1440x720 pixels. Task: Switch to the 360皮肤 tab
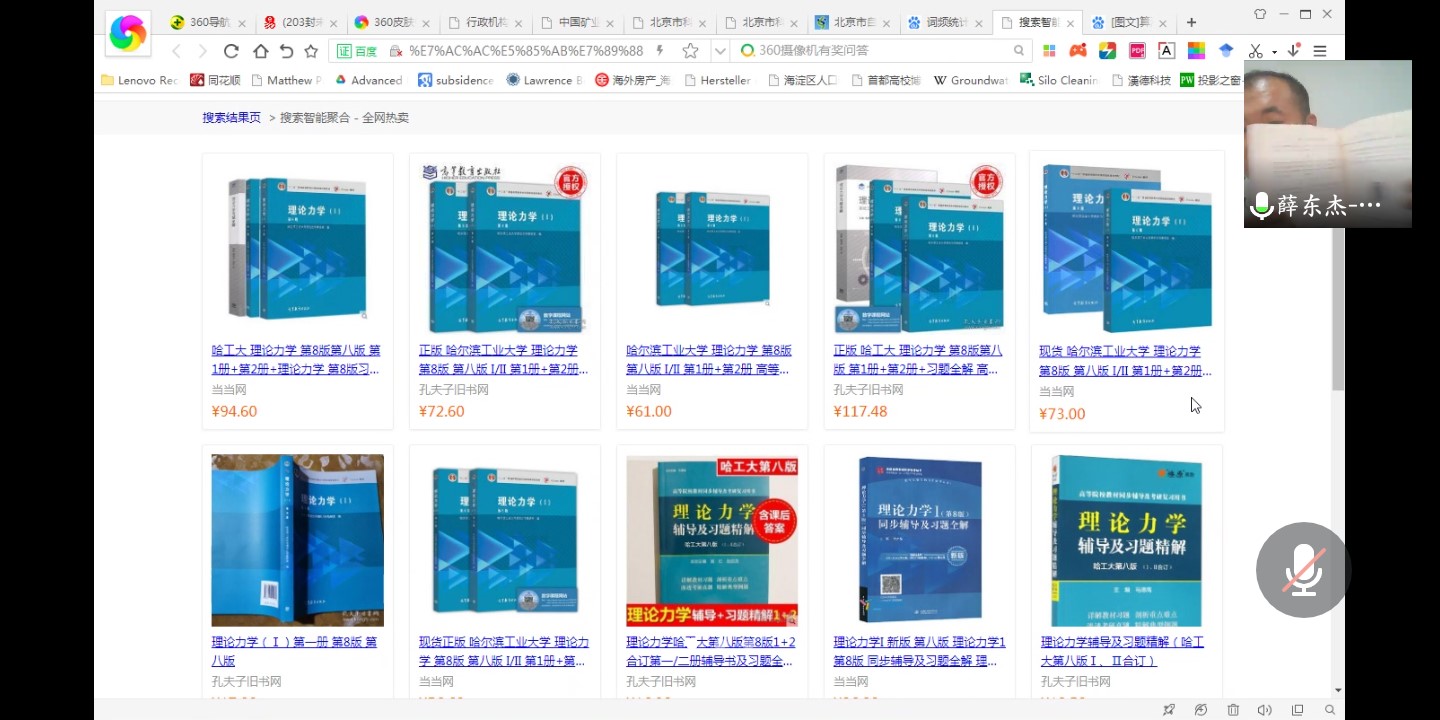(x=393, y=23)
